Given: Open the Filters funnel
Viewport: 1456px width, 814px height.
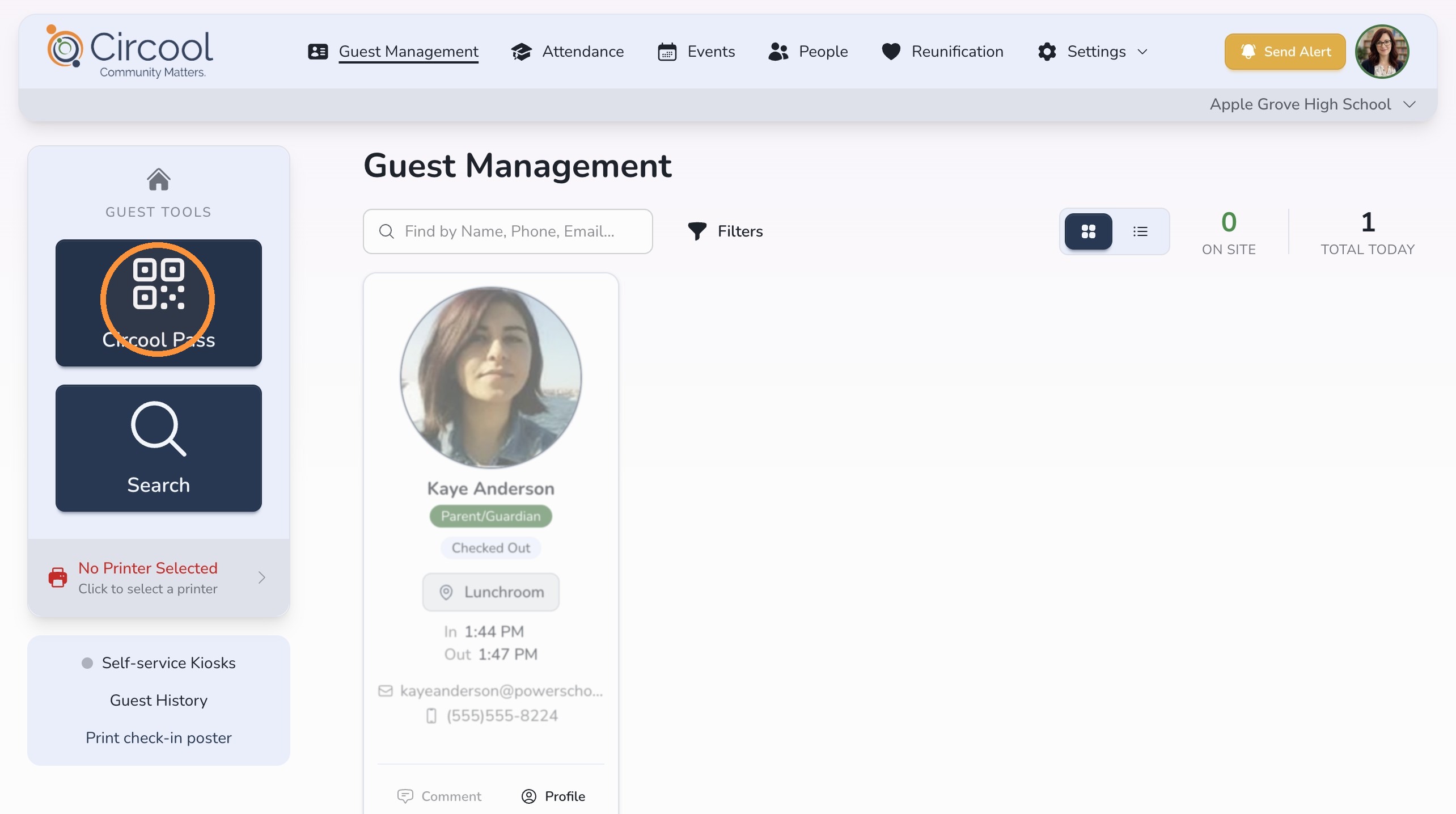Looking at the screenshot, I should 725,231.
